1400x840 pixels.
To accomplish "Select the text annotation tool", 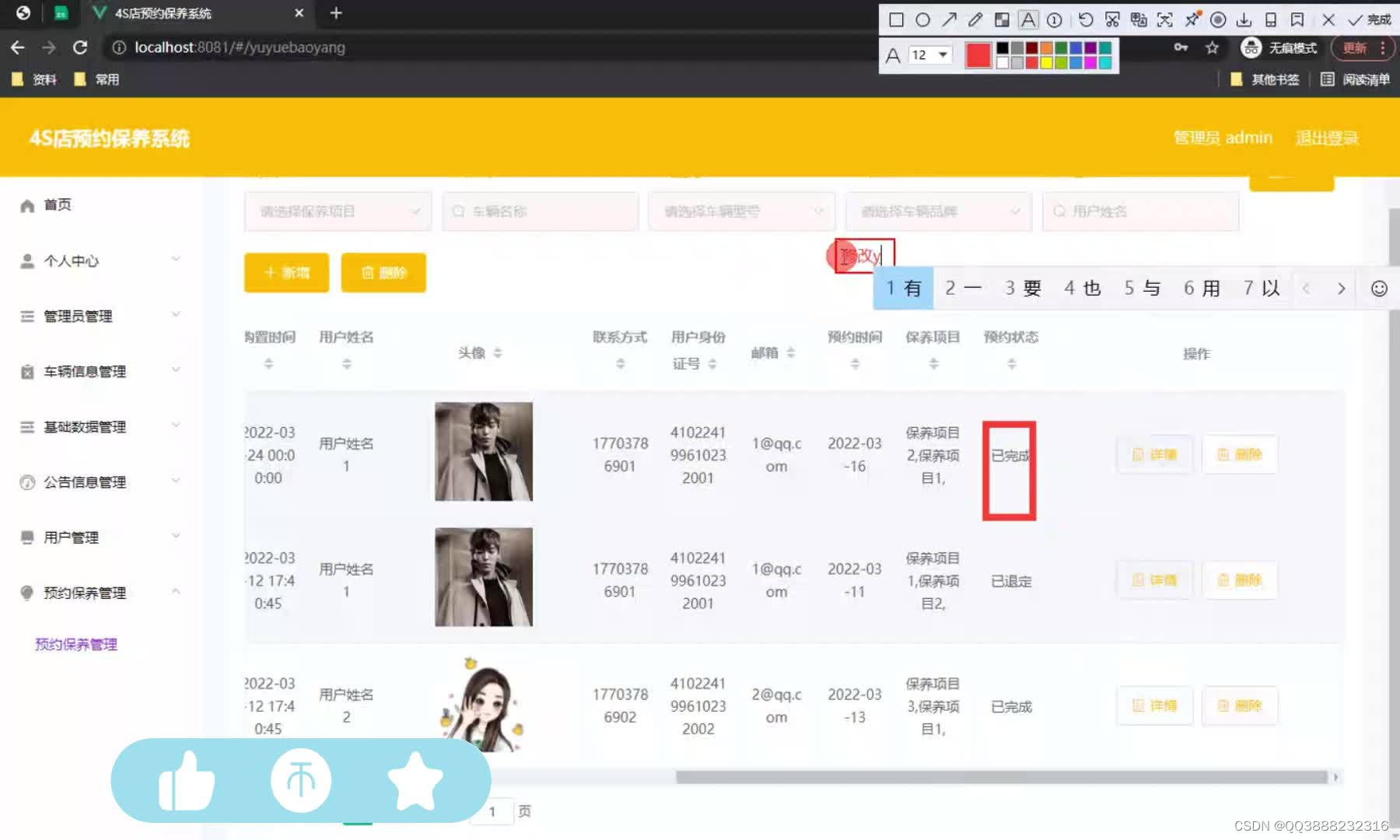I will click(x=1028, y=19).
